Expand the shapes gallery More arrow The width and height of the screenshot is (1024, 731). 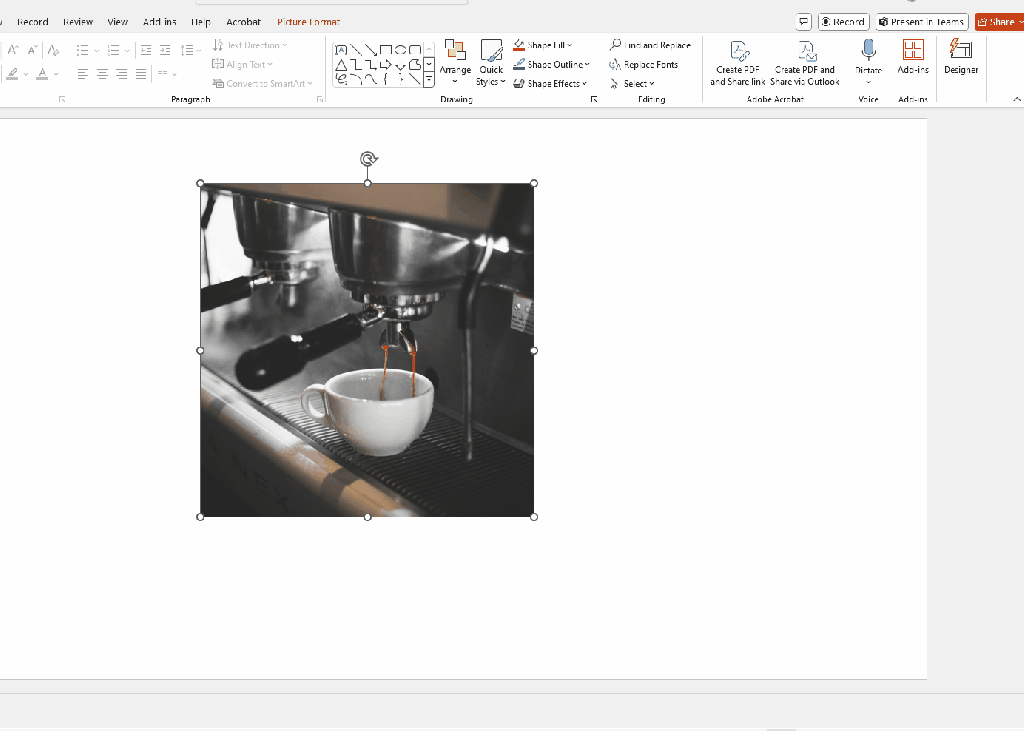429,79
